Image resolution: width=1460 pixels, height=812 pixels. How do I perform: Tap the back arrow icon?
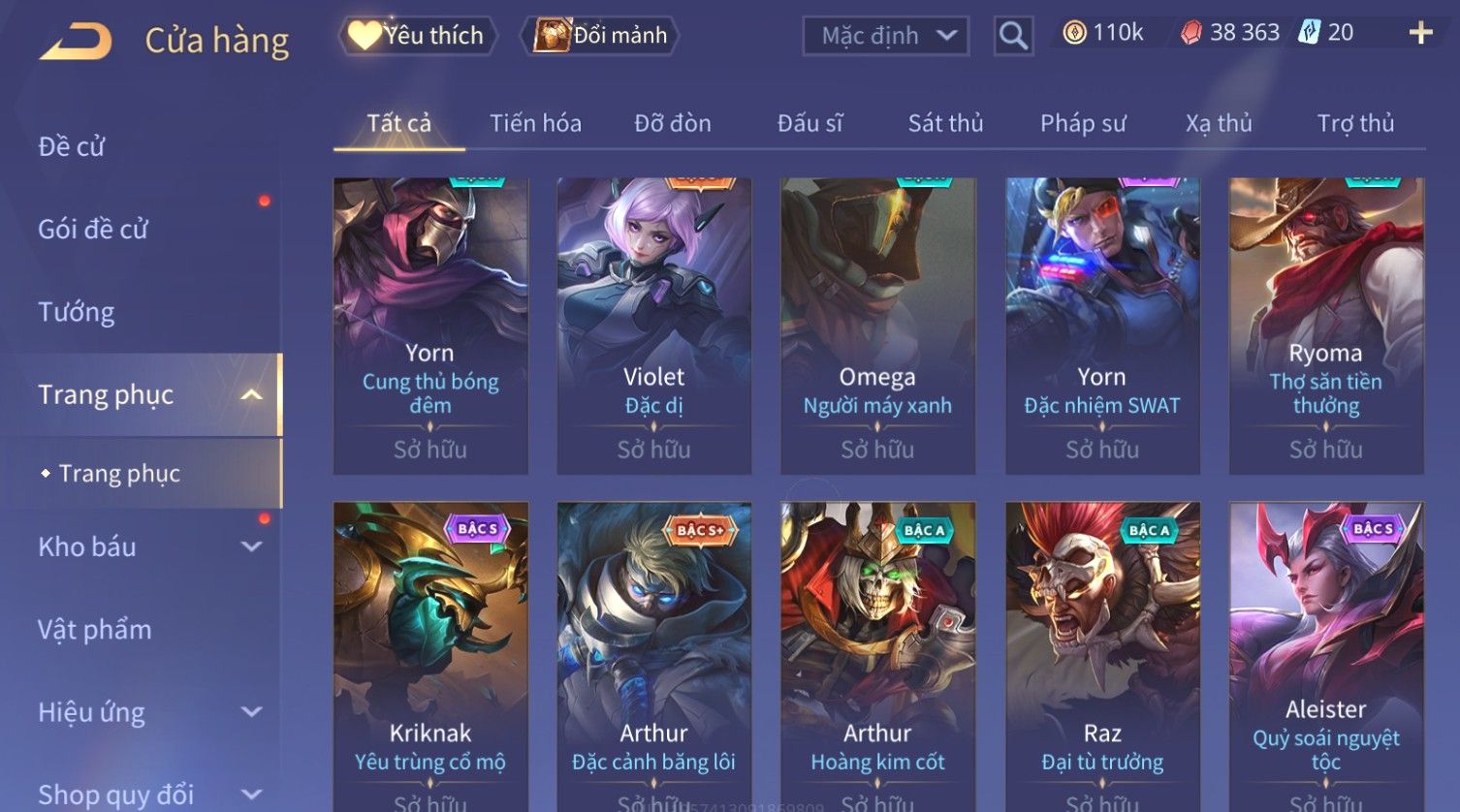77,42
